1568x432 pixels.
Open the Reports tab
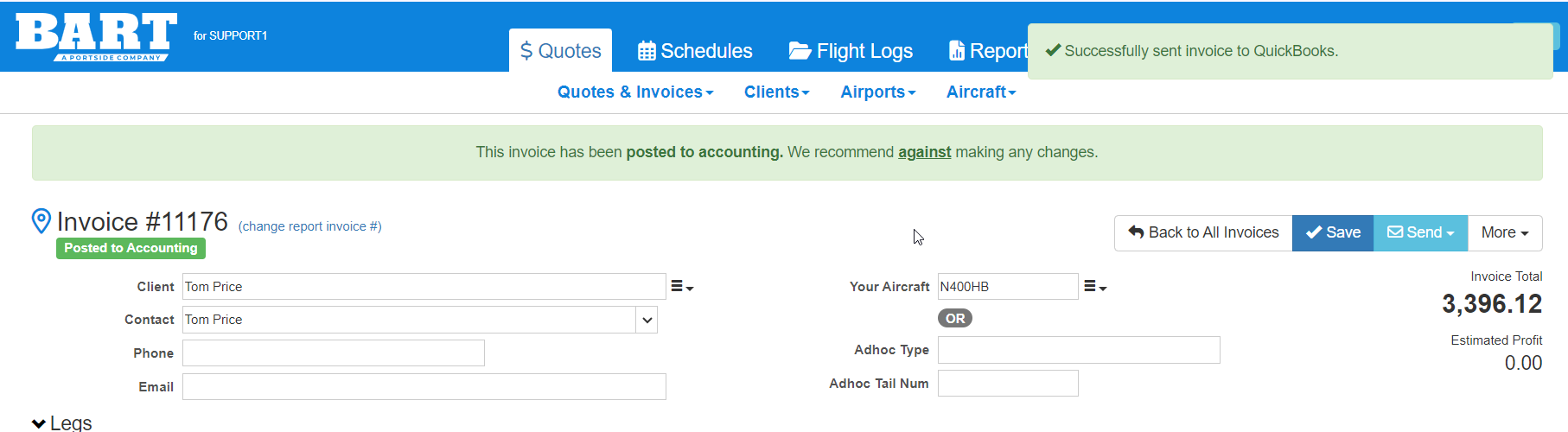988,51
